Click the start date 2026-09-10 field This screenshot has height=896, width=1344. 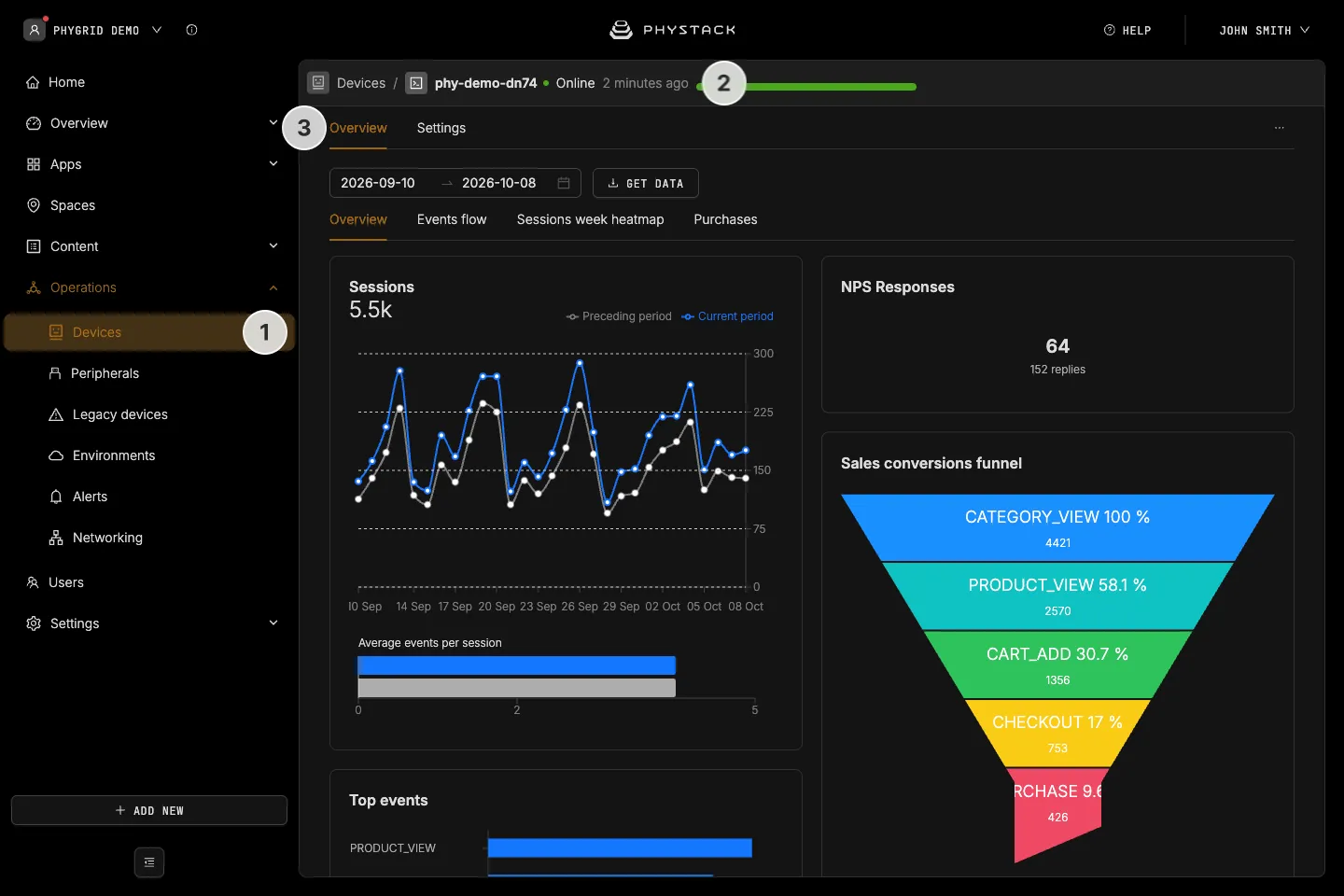378,183
